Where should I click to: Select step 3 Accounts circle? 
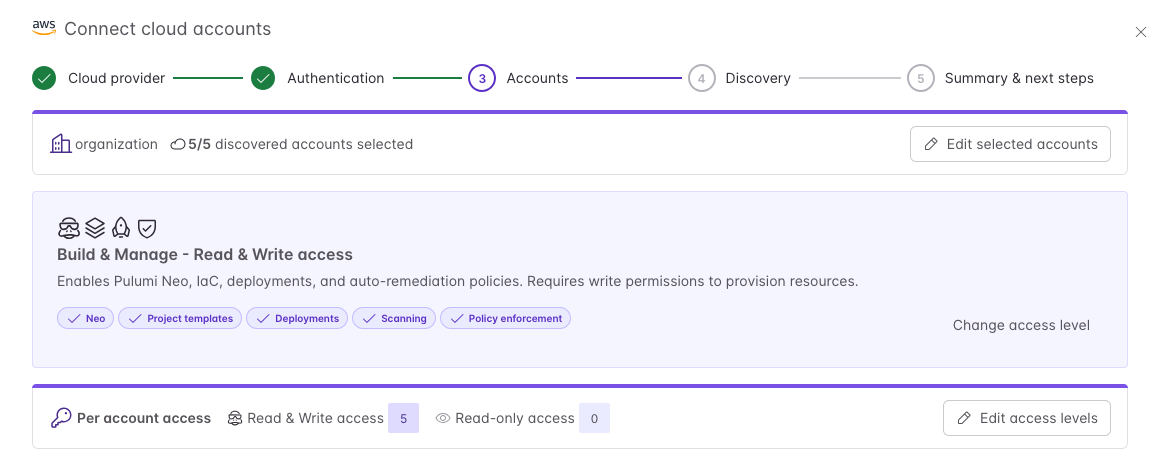coord(482,78)
